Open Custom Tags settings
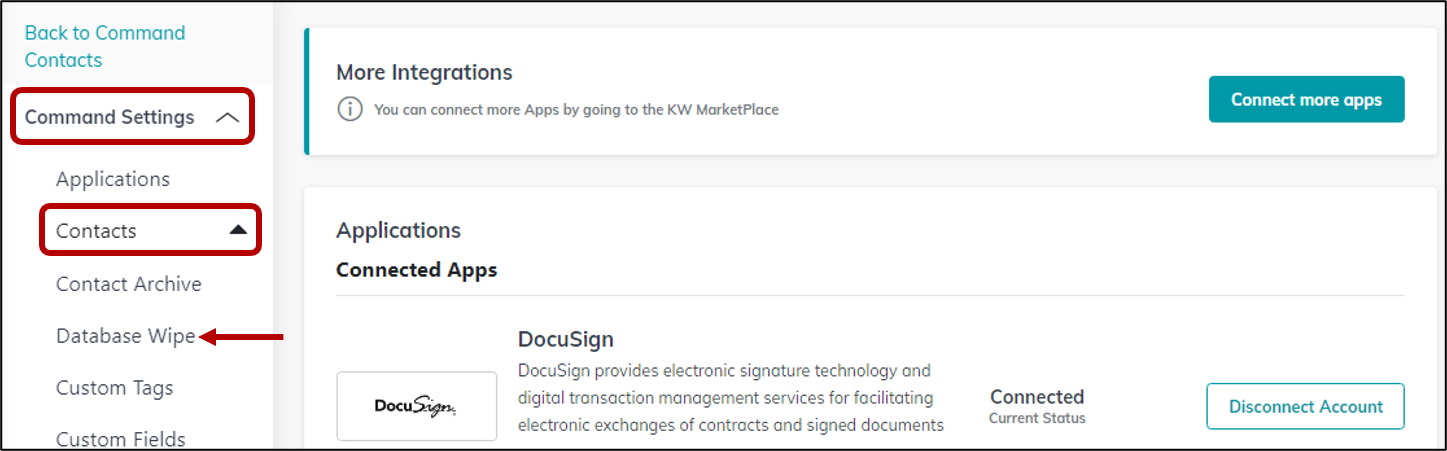 [x=115, y=388]
